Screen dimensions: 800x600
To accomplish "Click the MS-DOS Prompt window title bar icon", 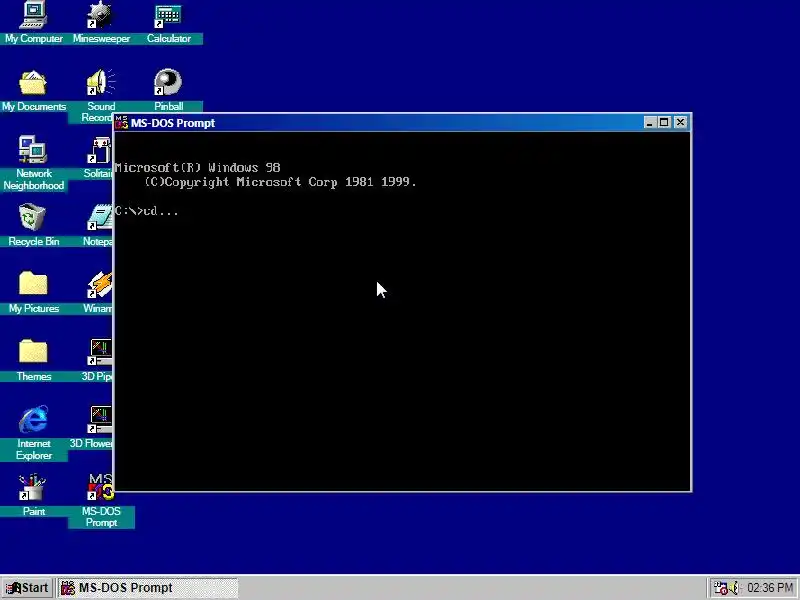I will point(121,123).
